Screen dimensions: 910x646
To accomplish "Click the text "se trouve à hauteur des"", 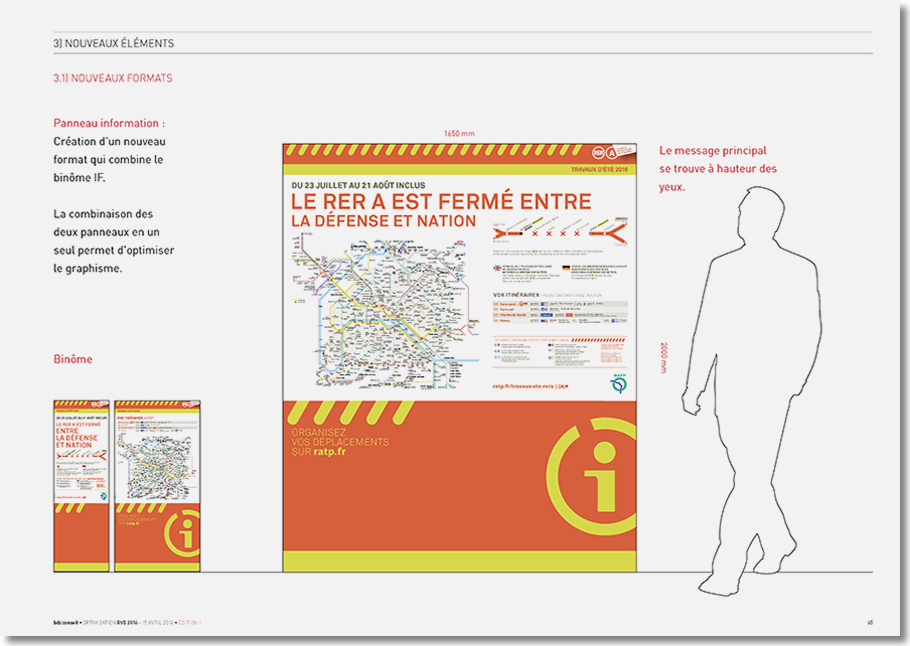I will click(x=718, y=169).
